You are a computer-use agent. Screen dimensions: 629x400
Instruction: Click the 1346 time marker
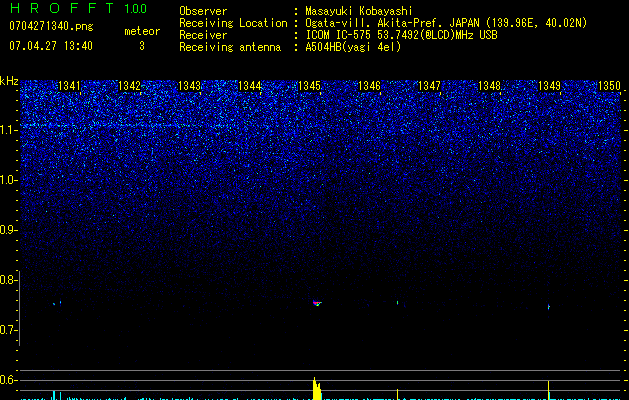coord(369,86)
